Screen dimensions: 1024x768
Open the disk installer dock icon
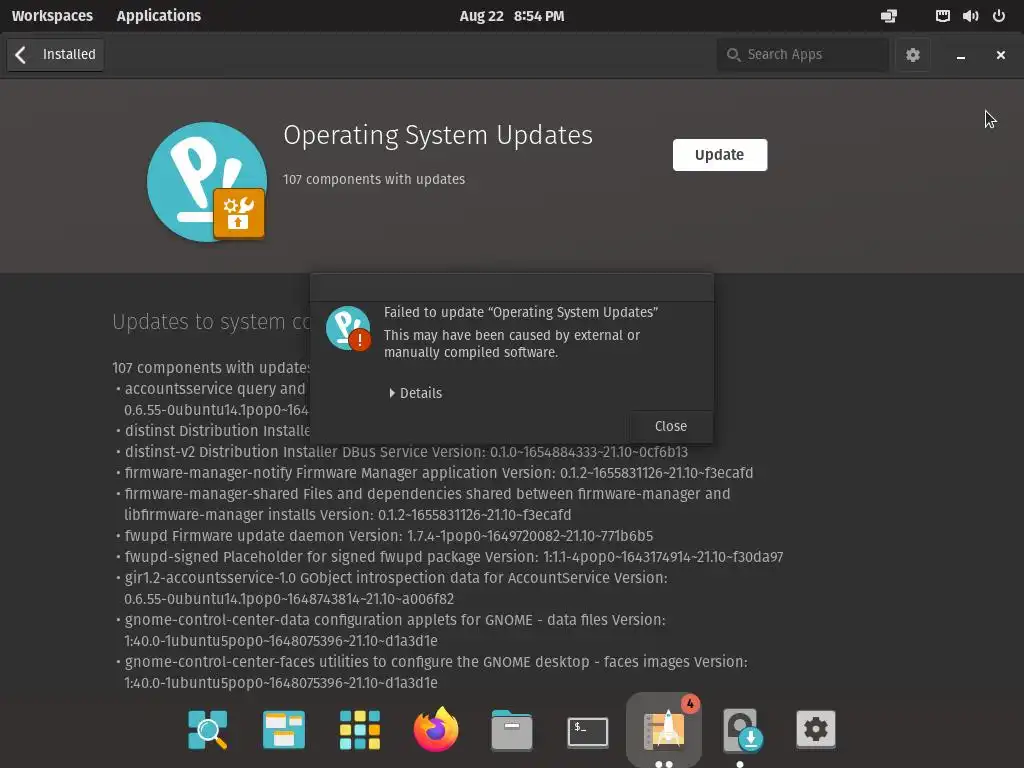[x=741, y=730]
